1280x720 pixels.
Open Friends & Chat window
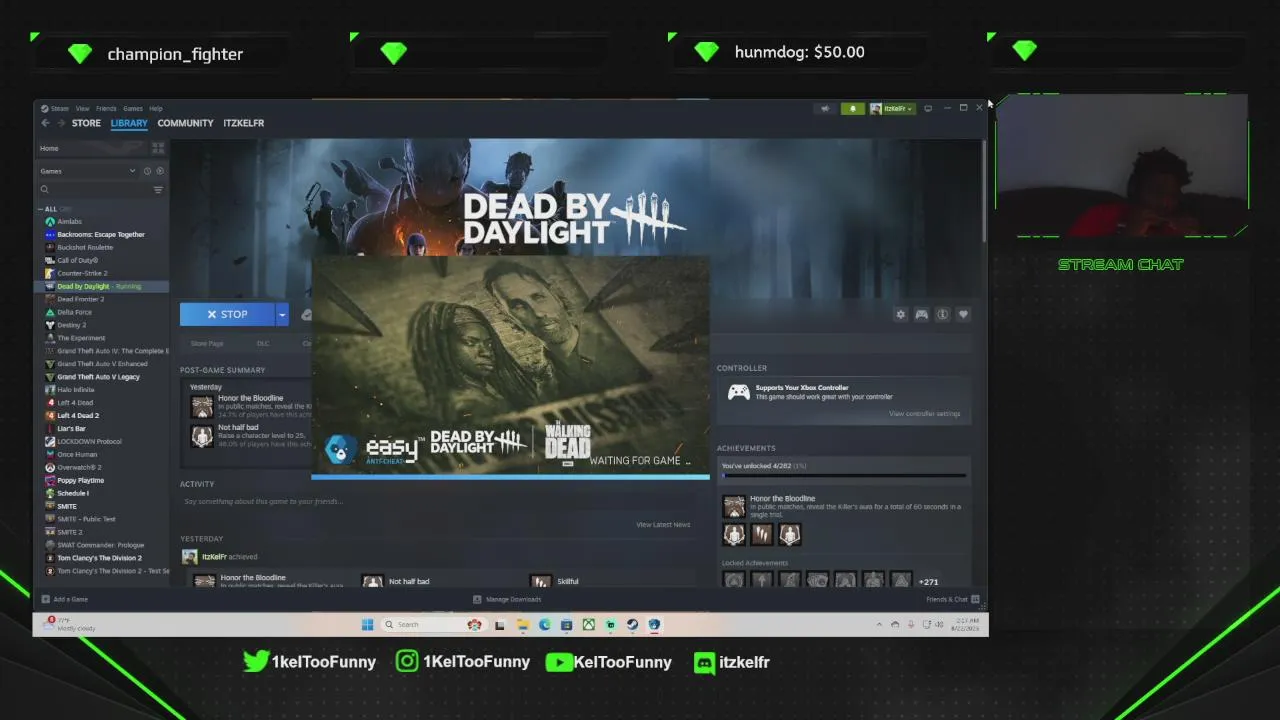click(953, 599)
